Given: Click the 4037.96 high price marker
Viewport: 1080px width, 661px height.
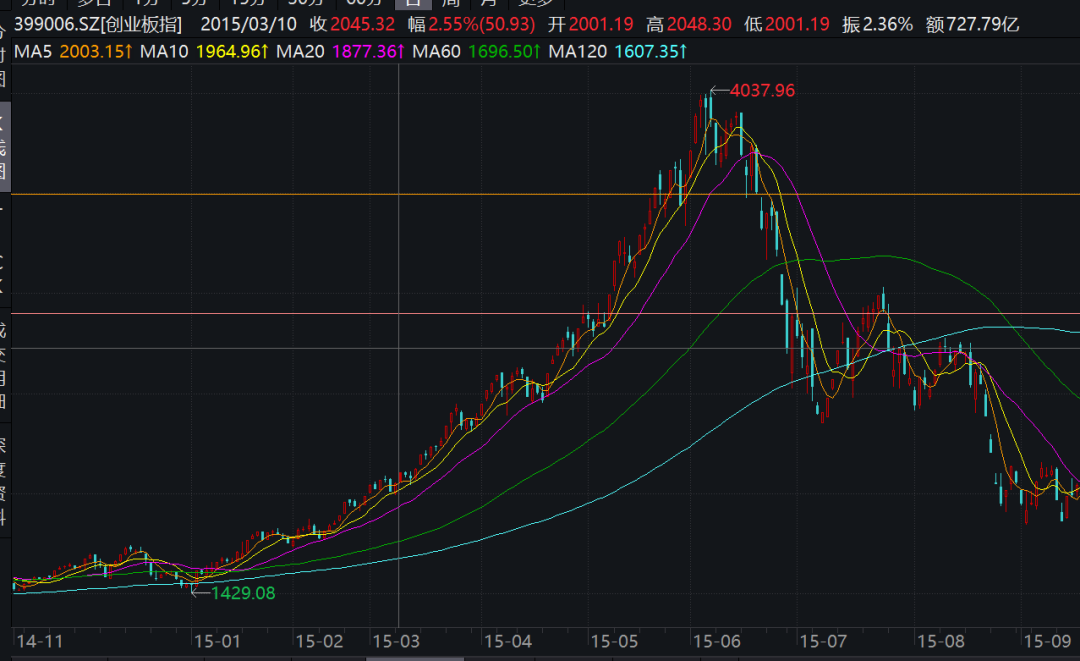Looking at the screenshot, I should point(762,91).
